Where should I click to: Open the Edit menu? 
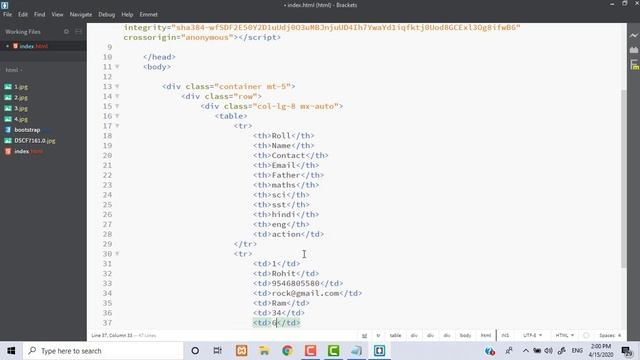click(x=23, y=14)
